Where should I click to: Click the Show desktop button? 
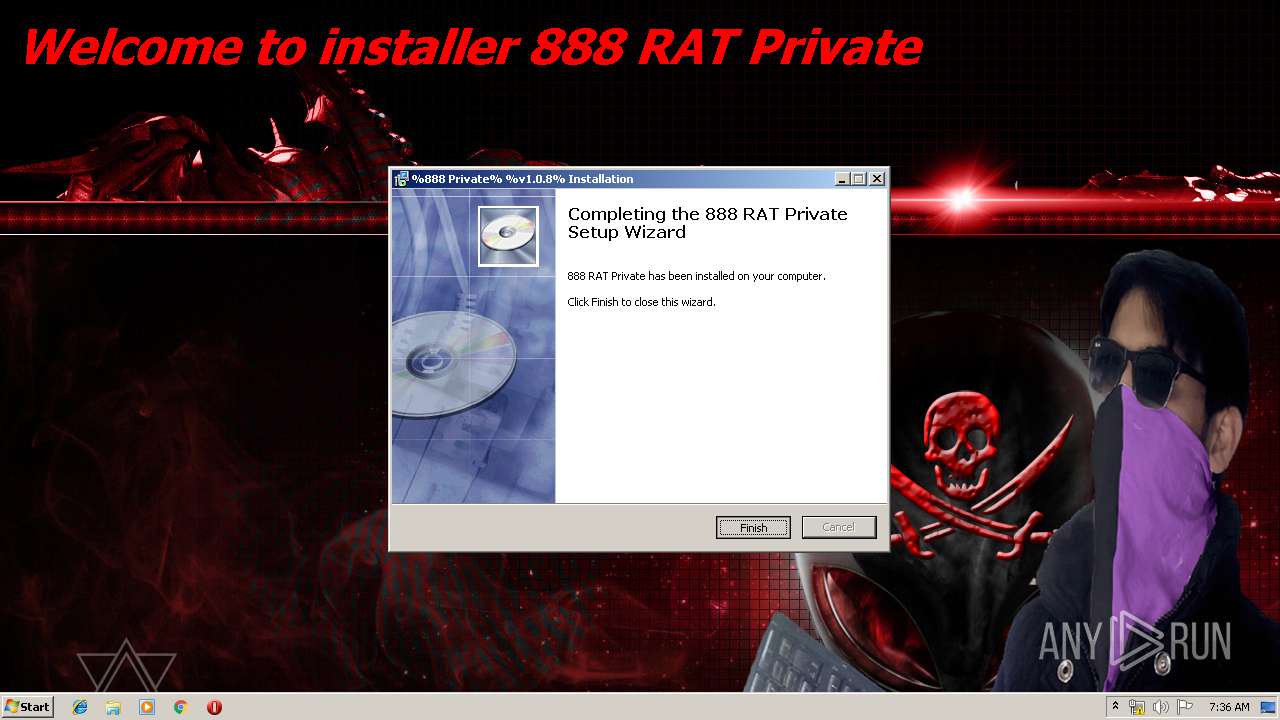point(1269,707)
